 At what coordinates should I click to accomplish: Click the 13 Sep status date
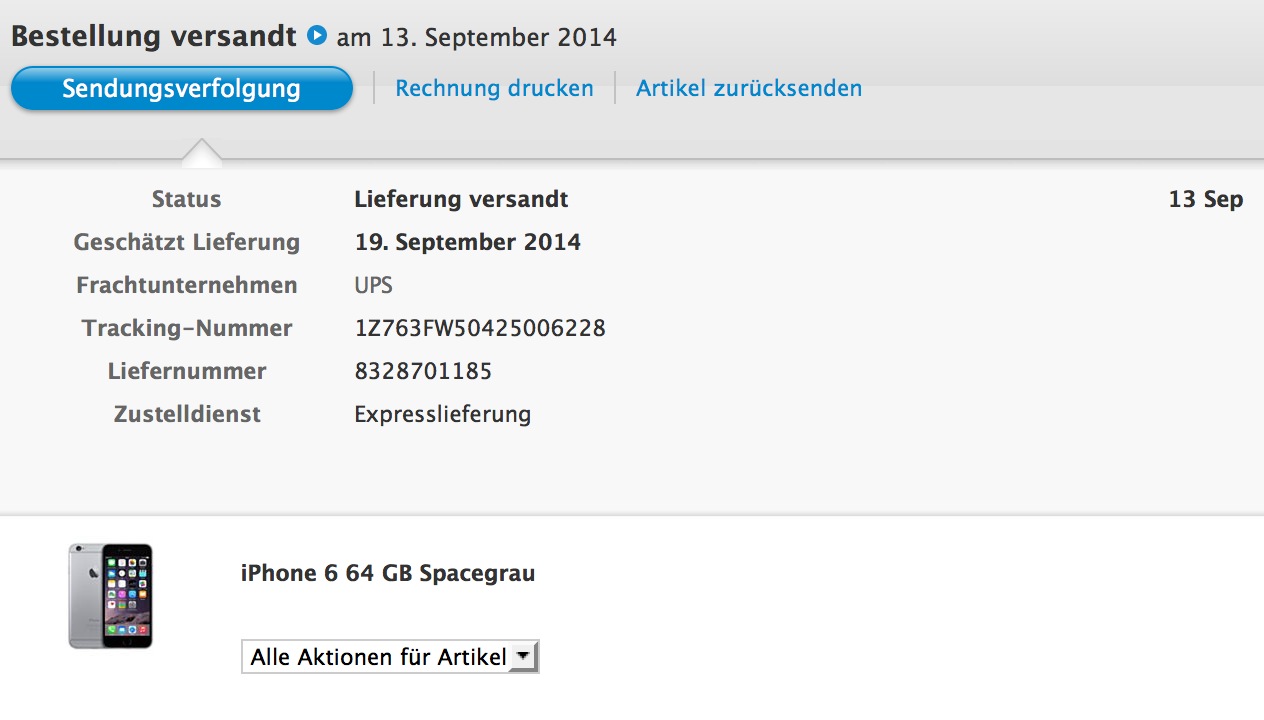pyautogui.click(x=1205, y=199)
